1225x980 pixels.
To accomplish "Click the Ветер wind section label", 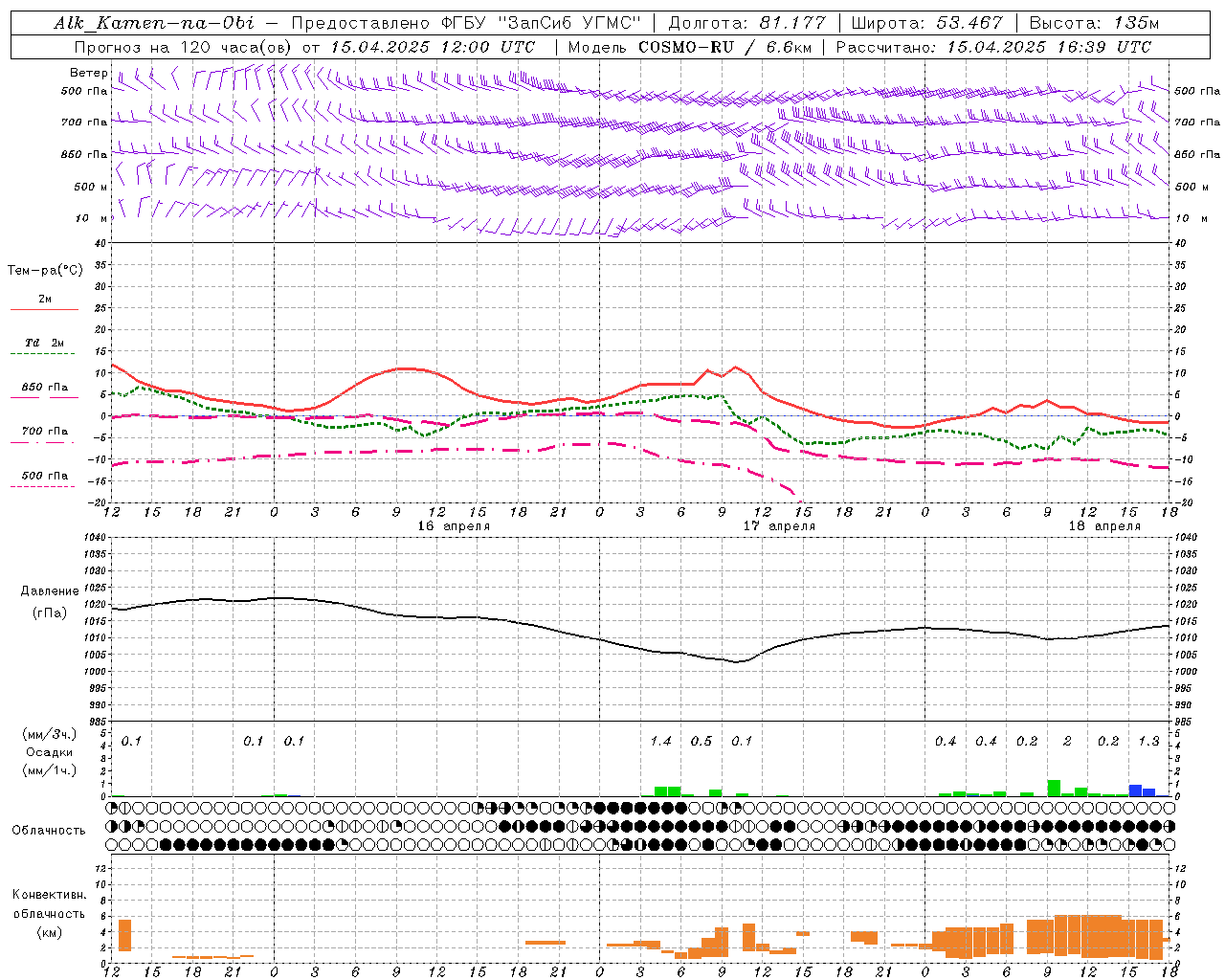I will (88, 73).
